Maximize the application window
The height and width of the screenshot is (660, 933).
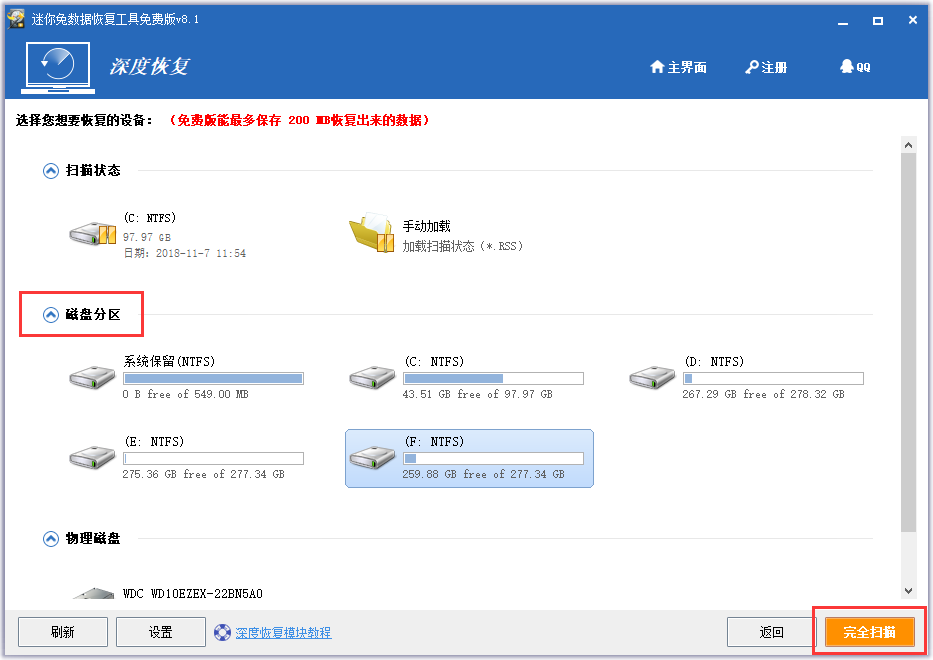[878, 20]
